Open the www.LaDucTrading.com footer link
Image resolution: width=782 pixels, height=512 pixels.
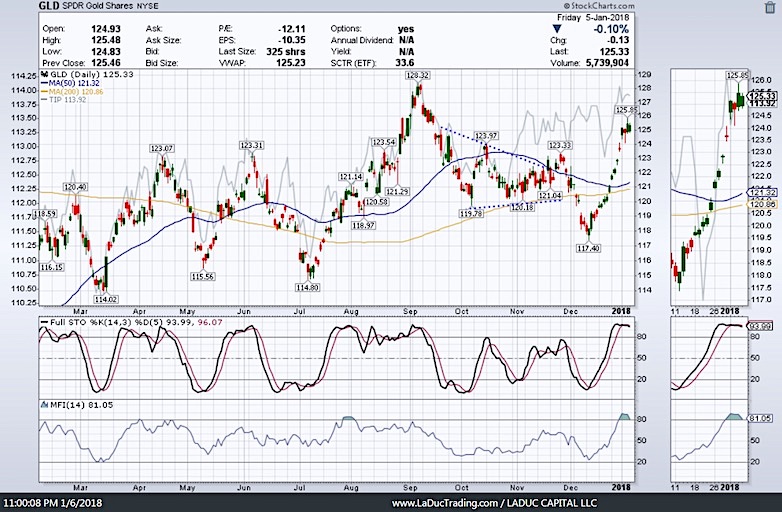(x=445, y=503)
